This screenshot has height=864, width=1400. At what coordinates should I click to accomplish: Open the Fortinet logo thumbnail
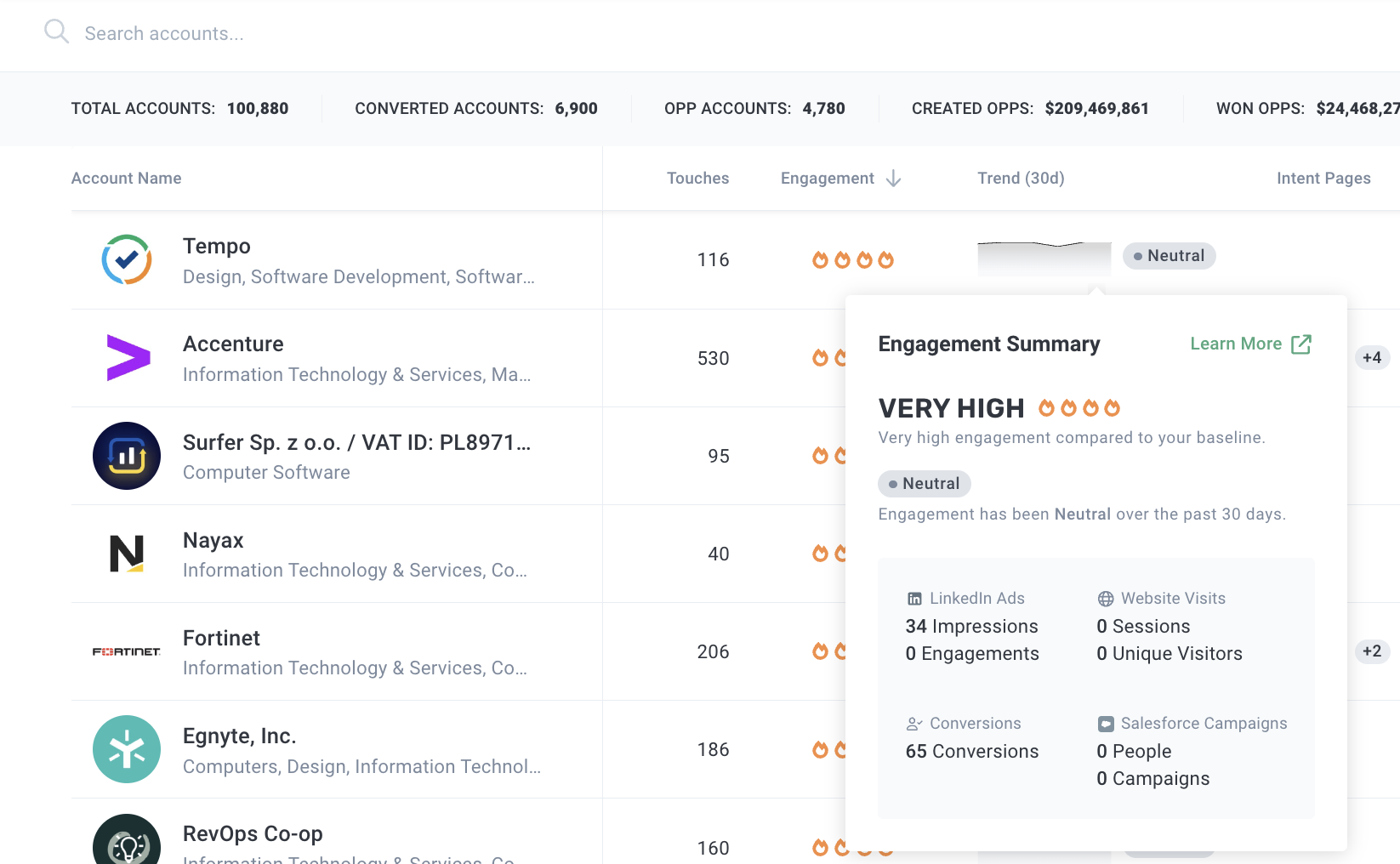click(x=127, y=651)
